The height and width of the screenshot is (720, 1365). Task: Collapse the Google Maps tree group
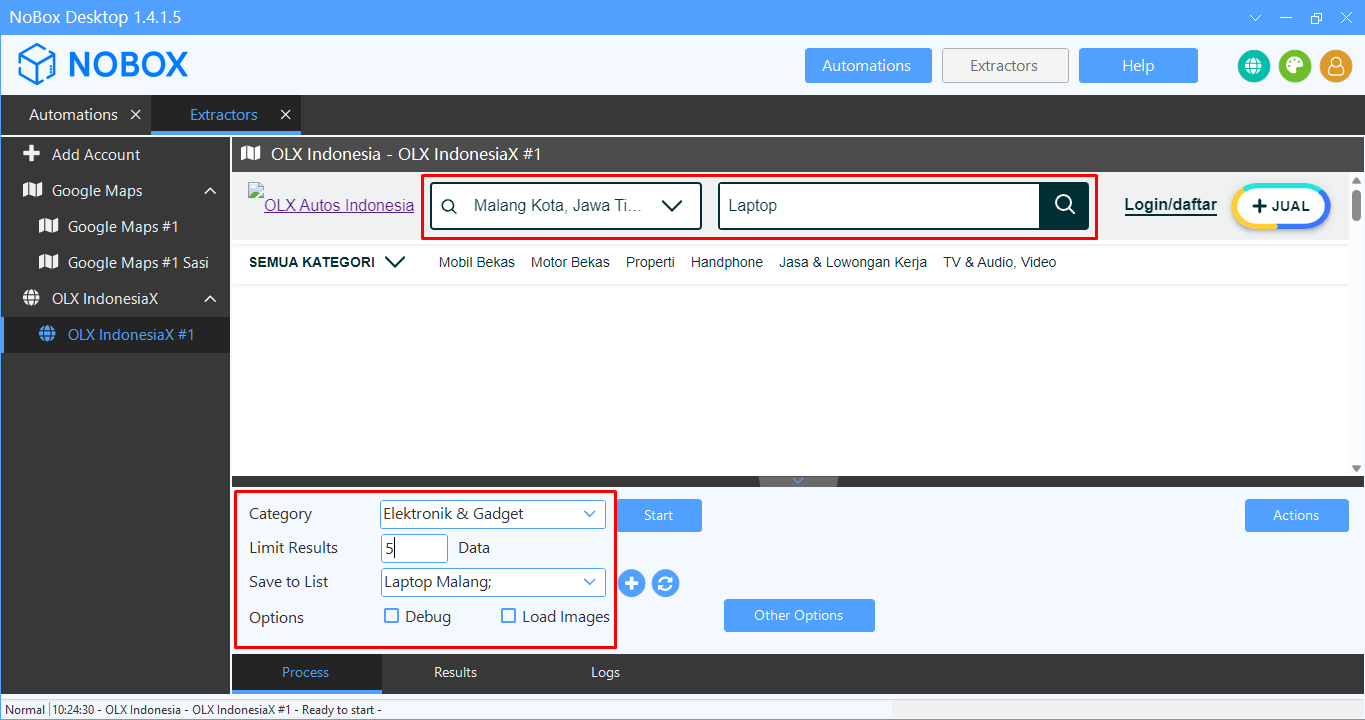point(210,191)
